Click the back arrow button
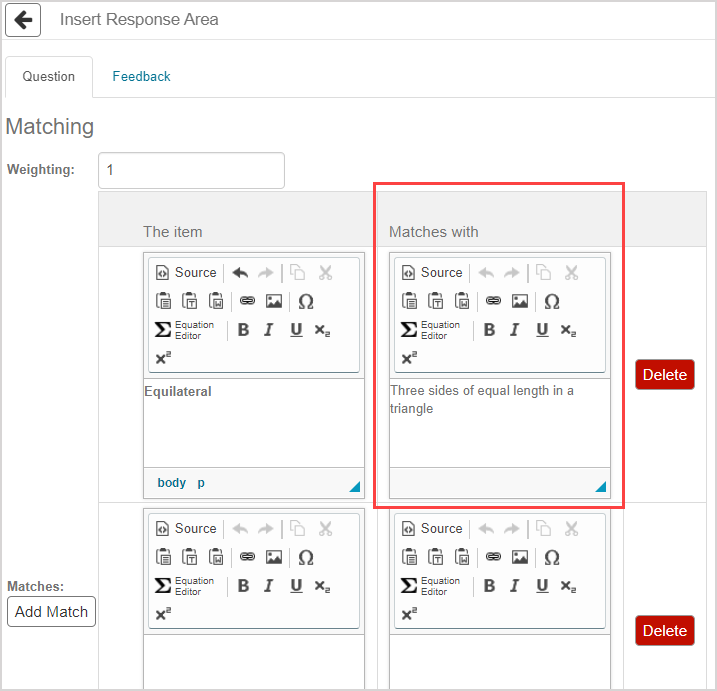Image resolution: width=717 pixels, height=691 pixels. click(22, 20)
